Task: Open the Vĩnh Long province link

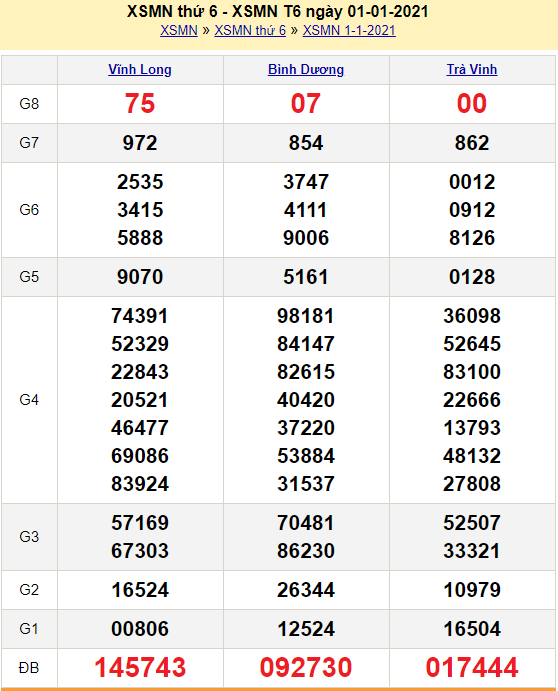Action: point(140,70)
